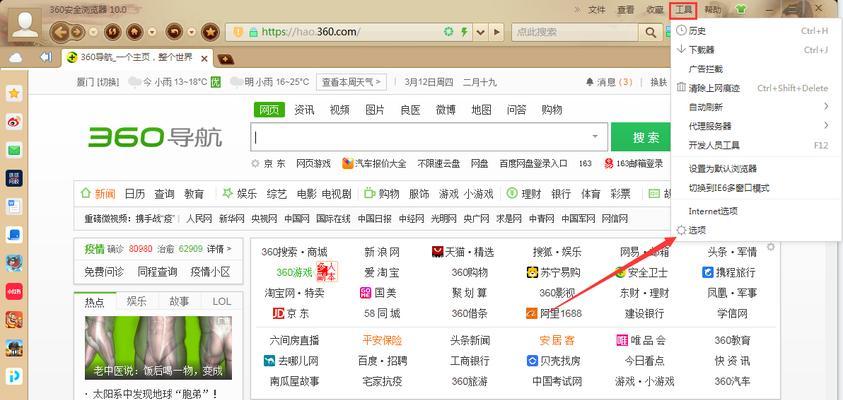Viewport: 843px width, 400px height.
Task: Click the restore closed tab undo icon
Action: pos(174,32)
